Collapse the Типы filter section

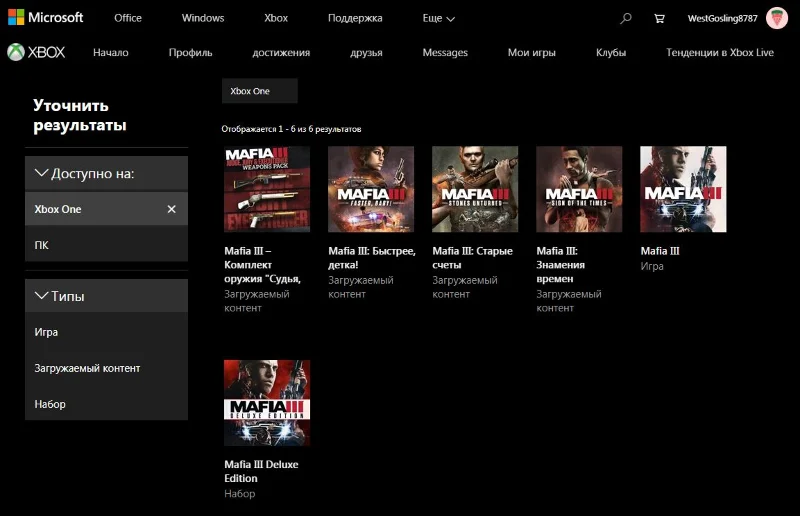point(41,296)
